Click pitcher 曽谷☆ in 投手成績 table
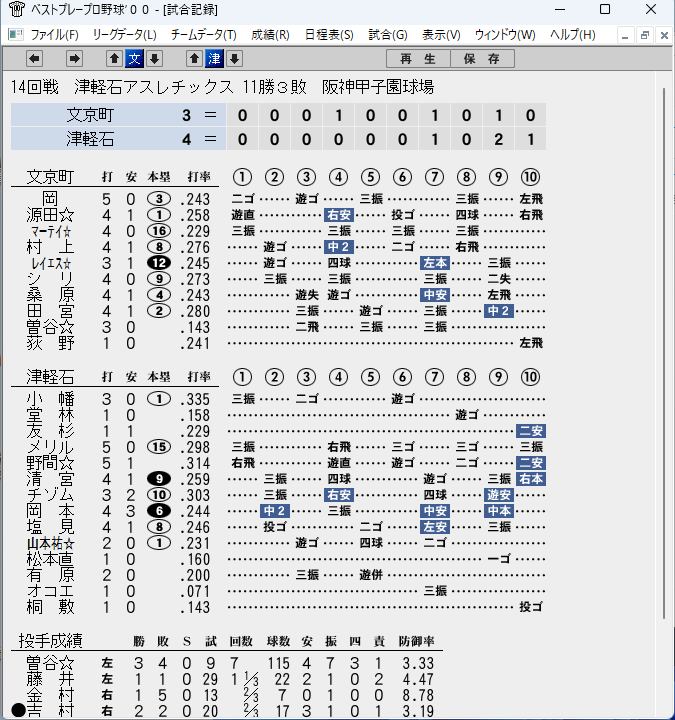 50,663
